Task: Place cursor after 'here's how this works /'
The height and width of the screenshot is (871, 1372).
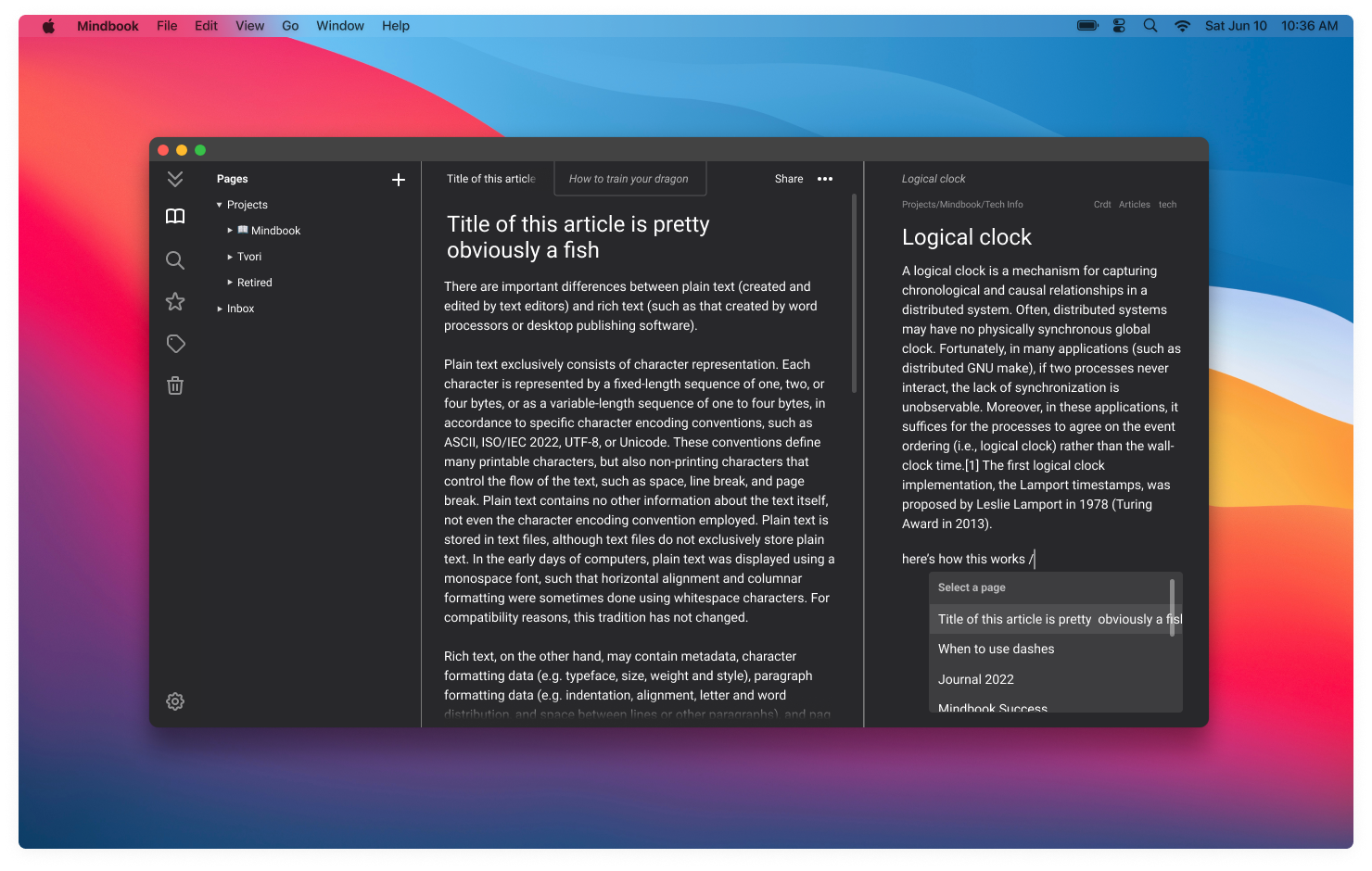Action: 1035,559
